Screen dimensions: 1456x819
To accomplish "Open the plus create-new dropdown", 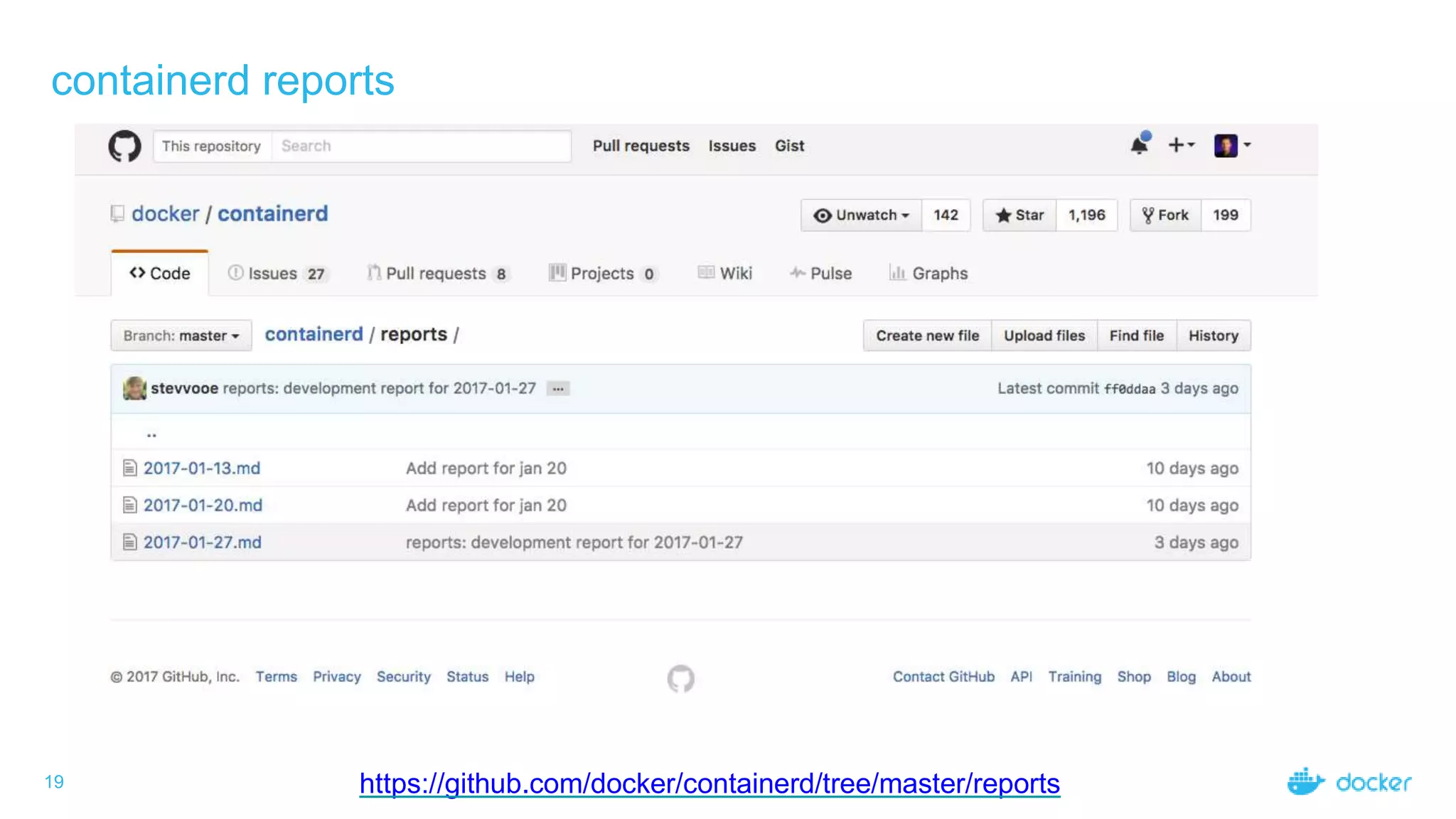I will click(x=1181, y=145).
